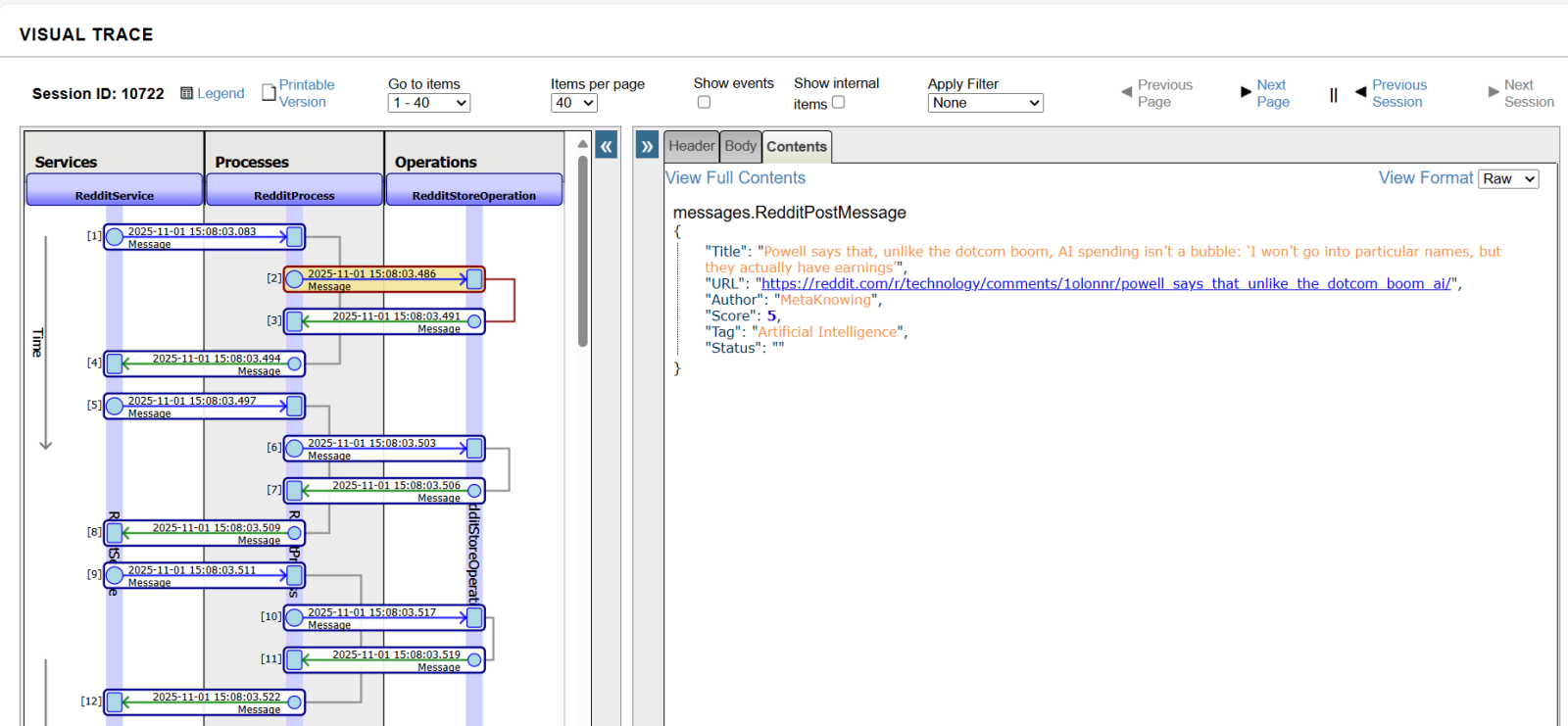Click the double-right arrow expand panel icon
The height and width of the screenshot is (726, 1568).
(x=647, y=146)
